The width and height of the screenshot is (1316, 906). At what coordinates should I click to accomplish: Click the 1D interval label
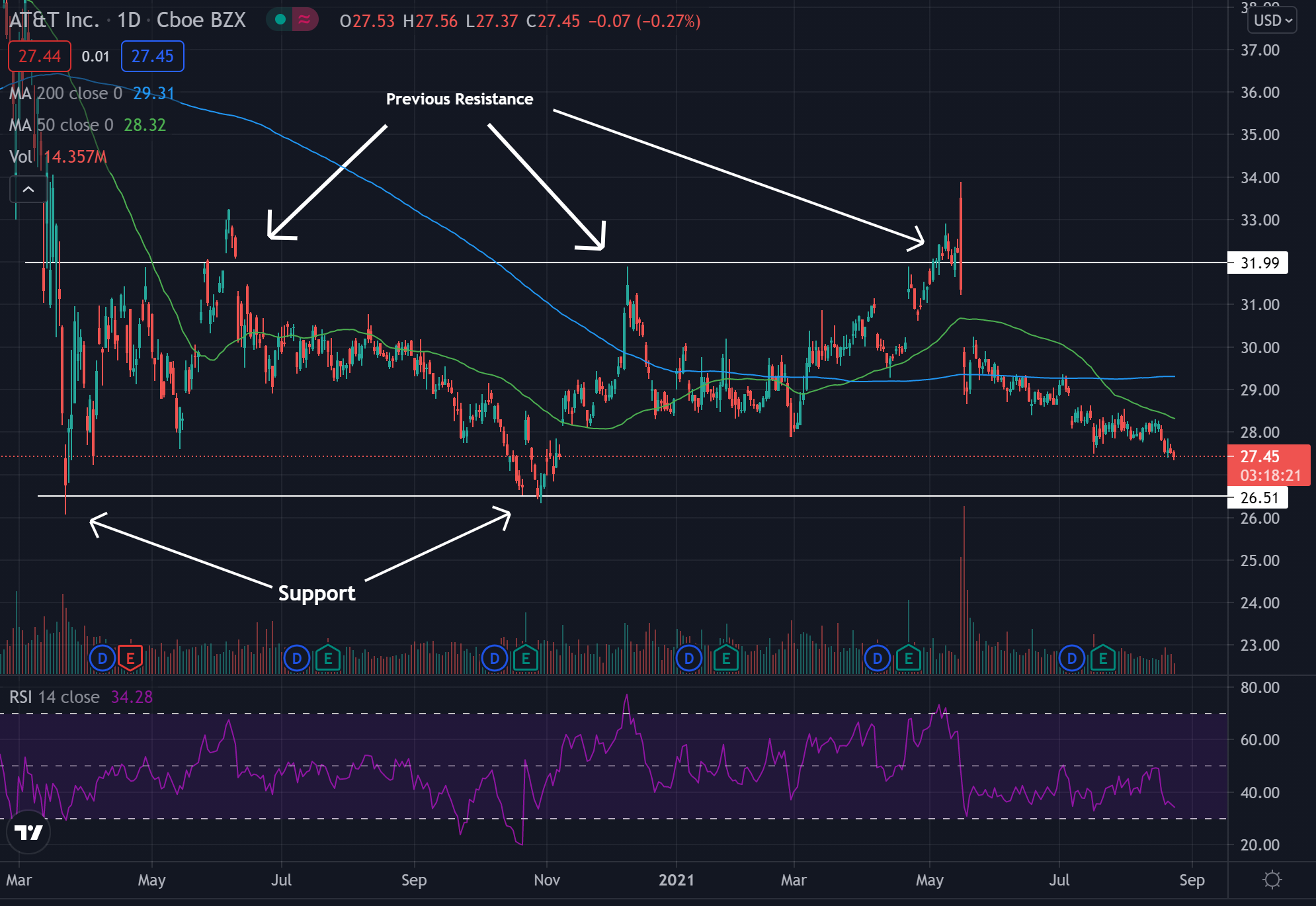click(x=129, y=21)
